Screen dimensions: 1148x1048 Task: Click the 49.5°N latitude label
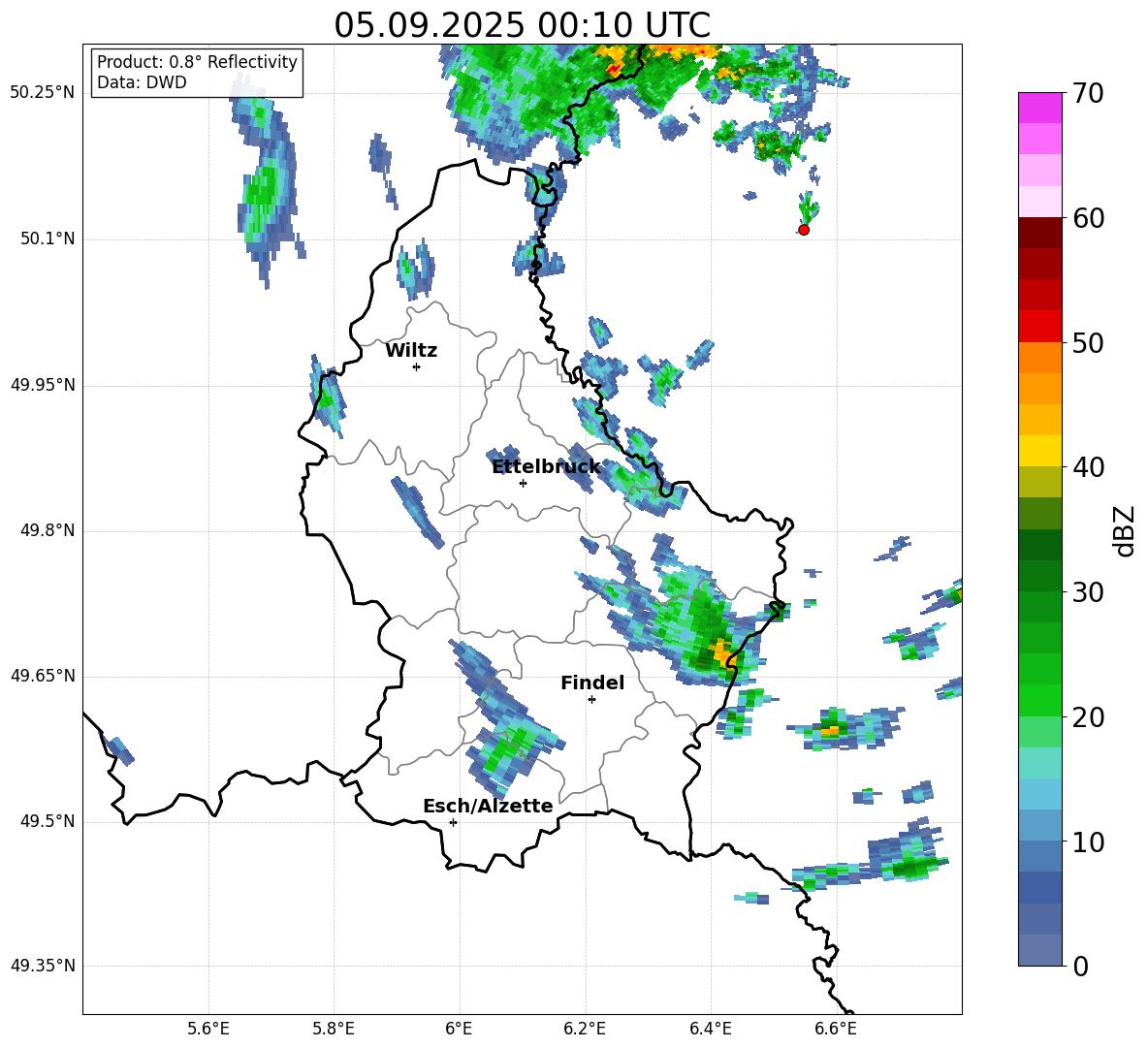47,821
